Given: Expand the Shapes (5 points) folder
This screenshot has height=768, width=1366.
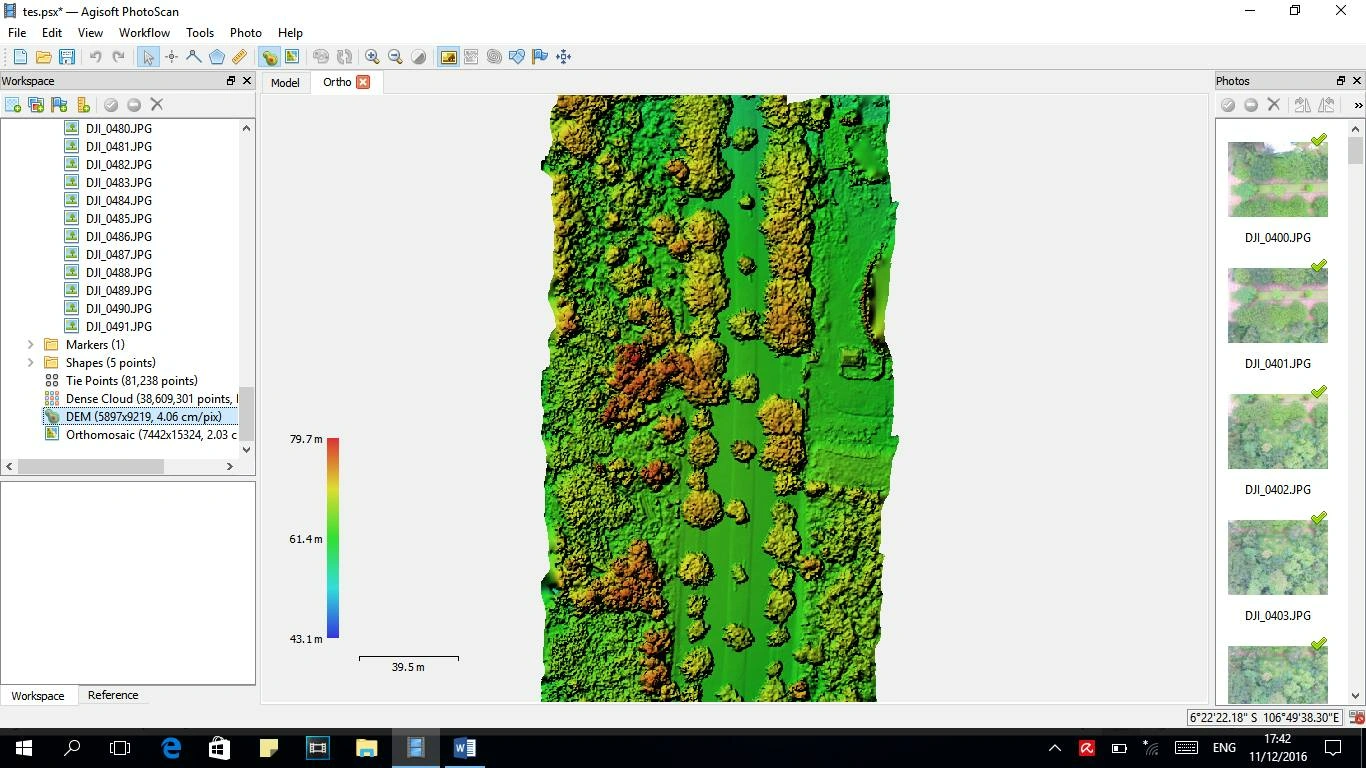Looking at the screenshot, I should (x=30, y=363).
